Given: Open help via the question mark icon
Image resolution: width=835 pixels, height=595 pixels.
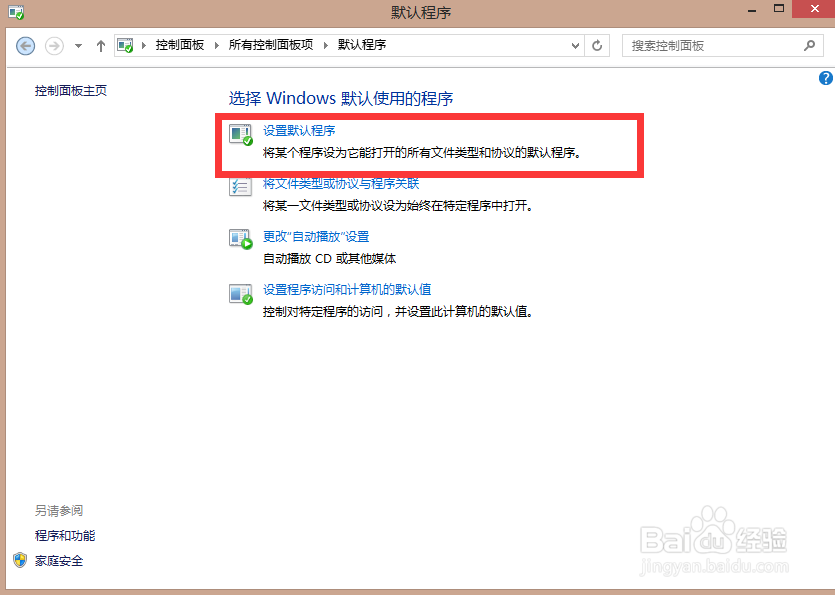Looking at the screenshot, I should [x=825, y=77].
